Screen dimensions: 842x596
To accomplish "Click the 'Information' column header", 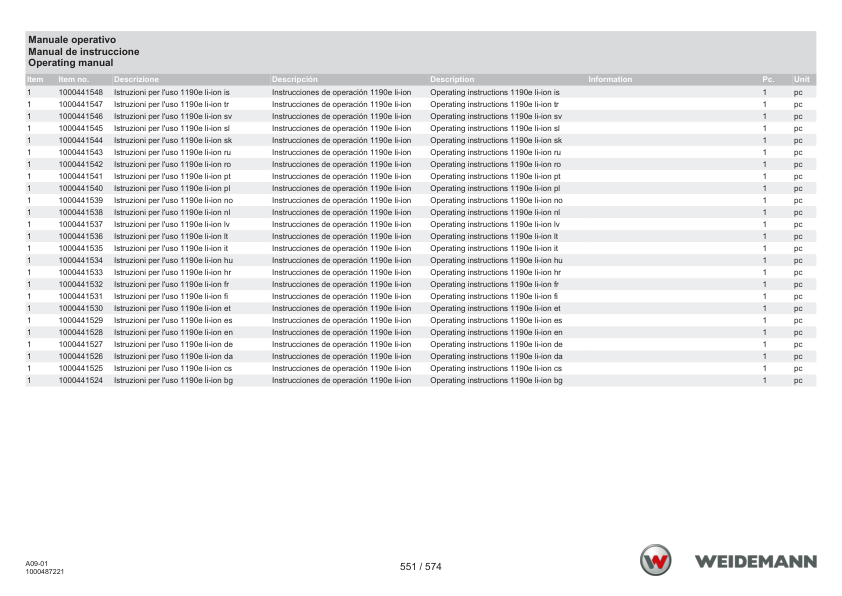I will pos(610,79).
